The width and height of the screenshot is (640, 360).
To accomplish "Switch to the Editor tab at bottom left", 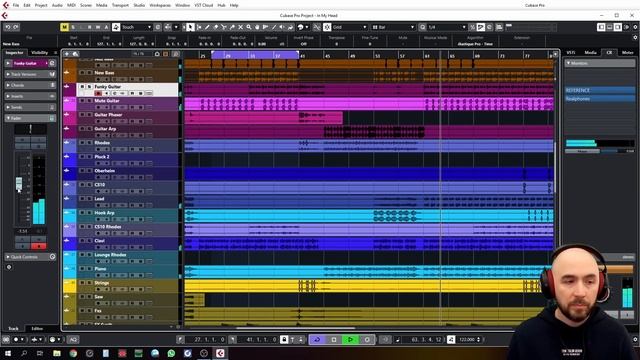I will [x=37, y=329].
